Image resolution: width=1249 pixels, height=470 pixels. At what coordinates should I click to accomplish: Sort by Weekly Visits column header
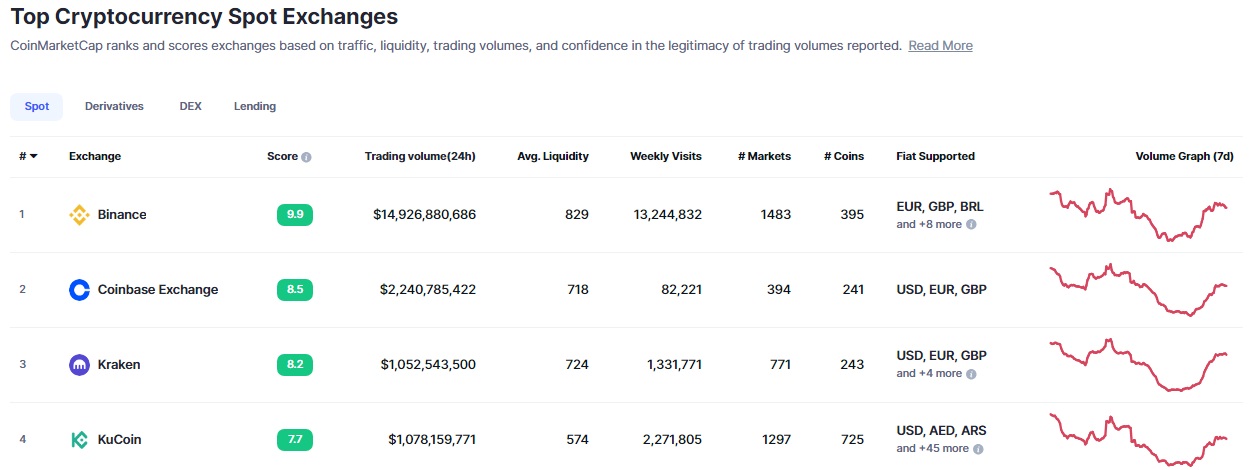point(666,156)
